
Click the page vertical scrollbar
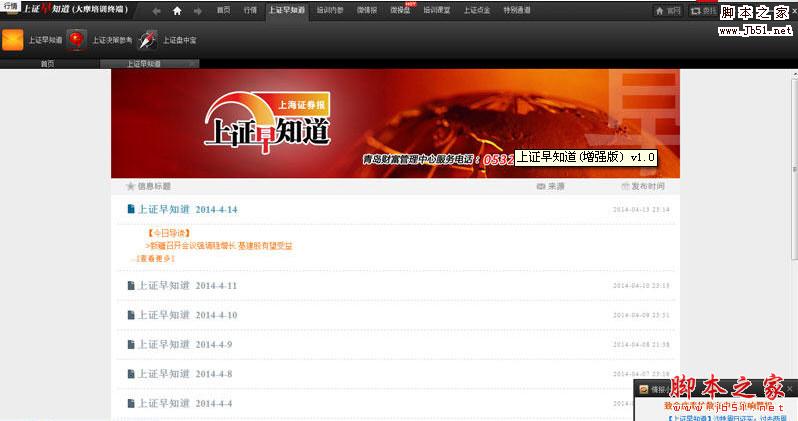pyautogui.click(x=794, y=168)
